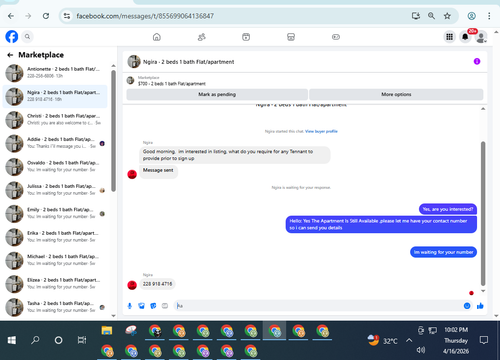Image resolution: width=500 pixels, height=360 pixels.
Task: Click the back arrow beside Marketplace
Action: tap(10, 55)
